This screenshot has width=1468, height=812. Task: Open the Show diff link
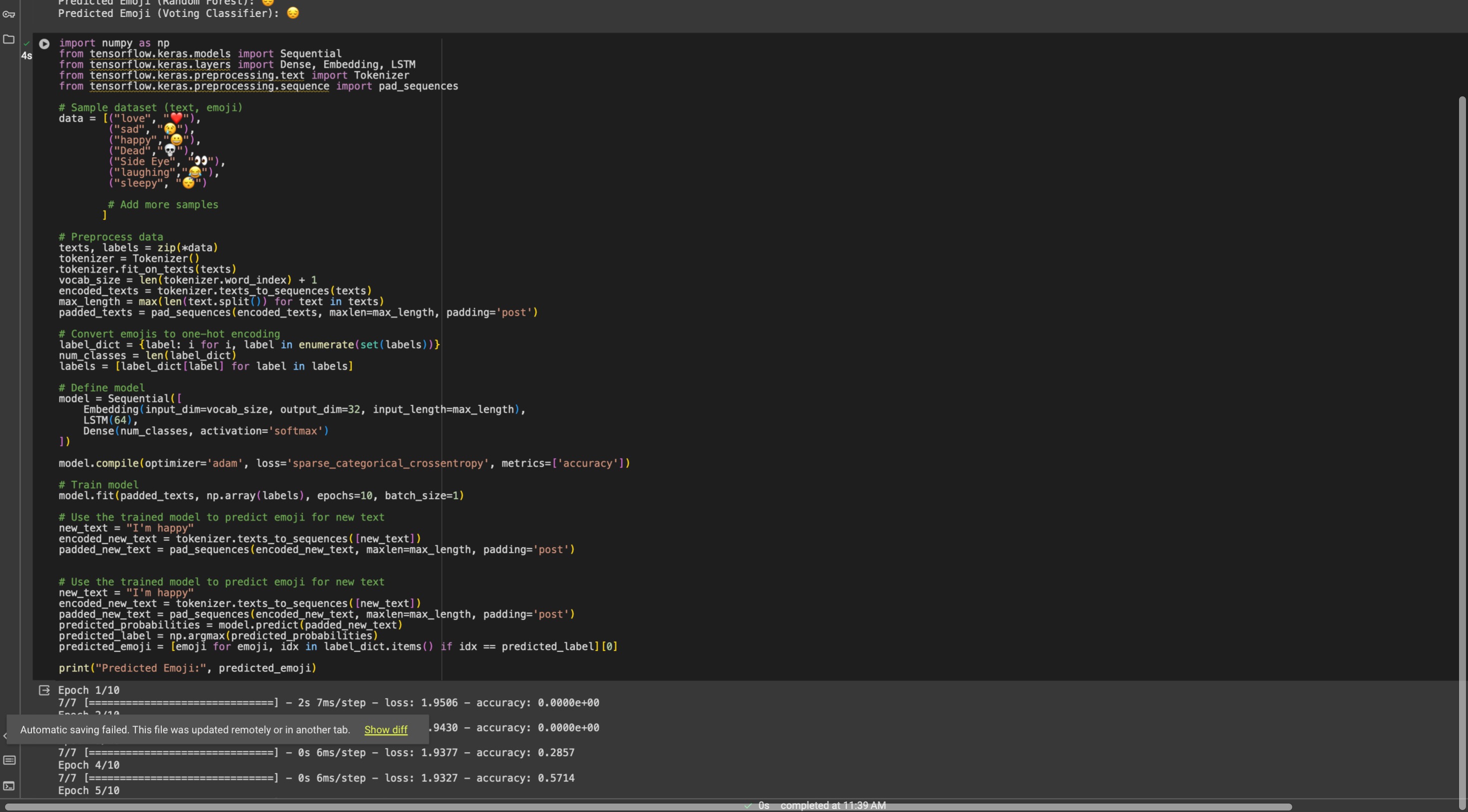click(385, 730)
